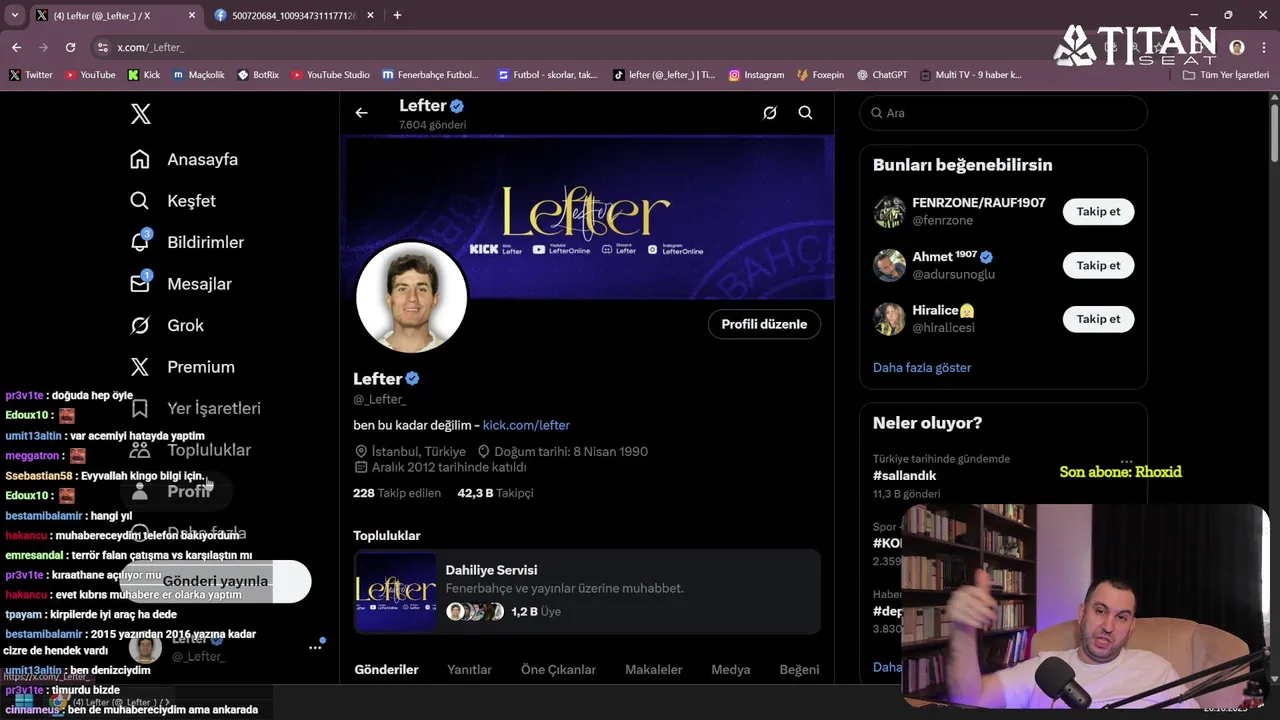Open the Maçkolik bookmark
Screen dimensions: 1280x720
(199, 75)
